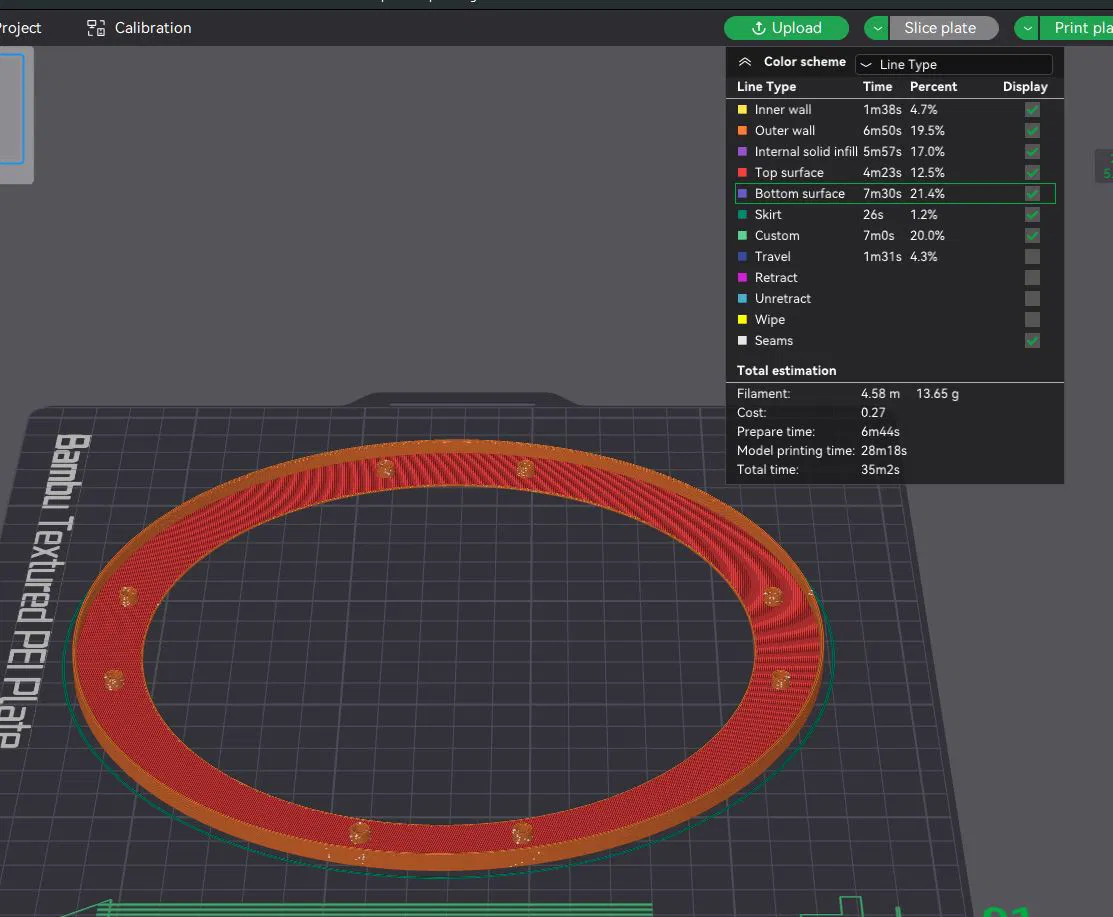Click the Filament weight 13.65 g
Viewport: 1113px width, 917px height.
(x=937, y=393)
